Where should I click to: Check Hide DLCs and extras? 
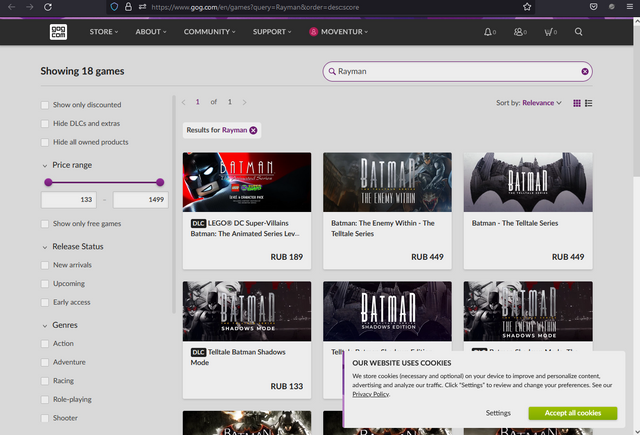45,124
